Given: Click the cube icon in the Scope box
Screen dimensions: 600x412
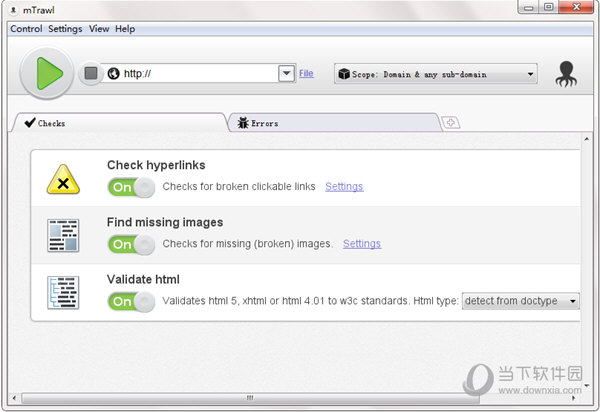Looking at the screenshot, I should [344, 74].
